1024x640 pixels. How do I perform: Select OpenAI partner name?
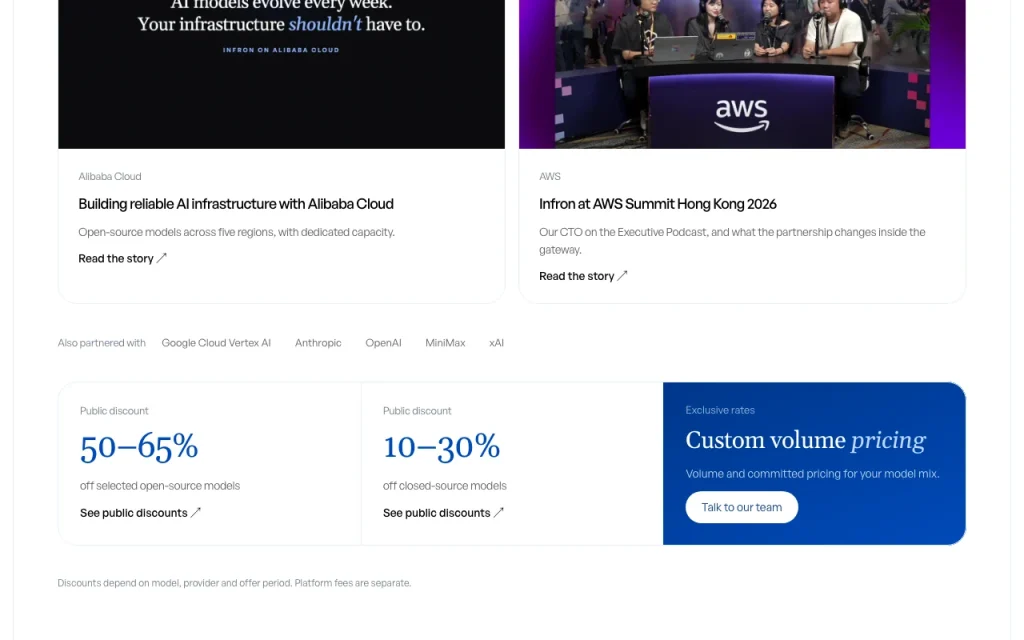383,343
